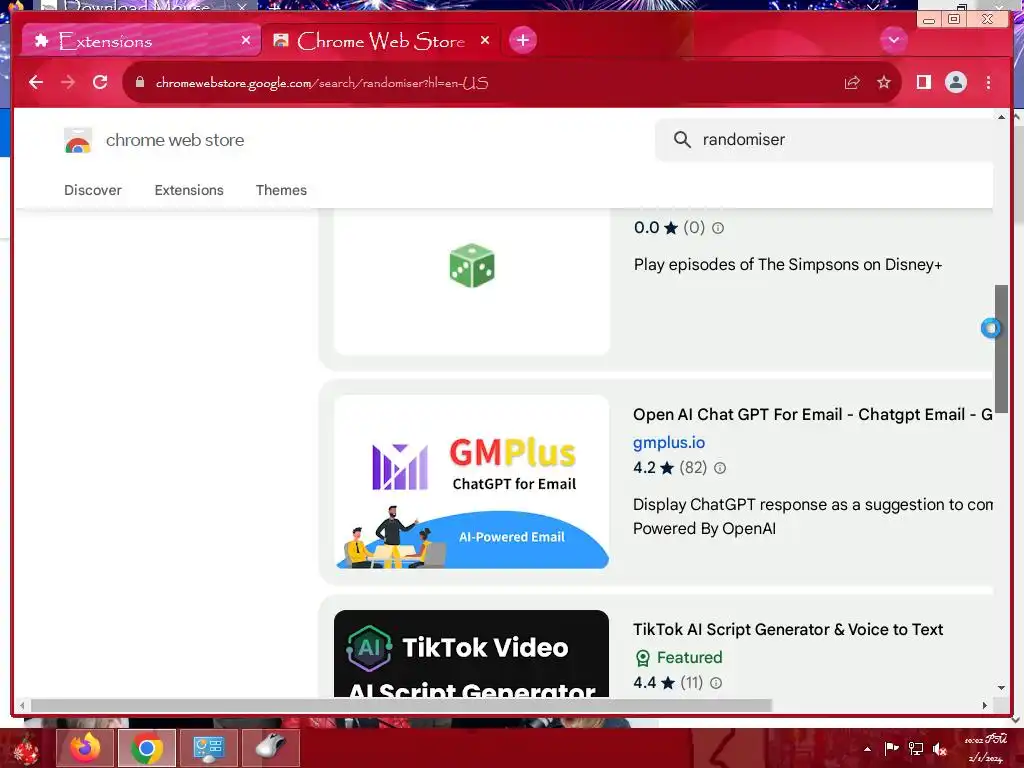
Task: Click the muted volume tray icon
Action: (940, 749)
